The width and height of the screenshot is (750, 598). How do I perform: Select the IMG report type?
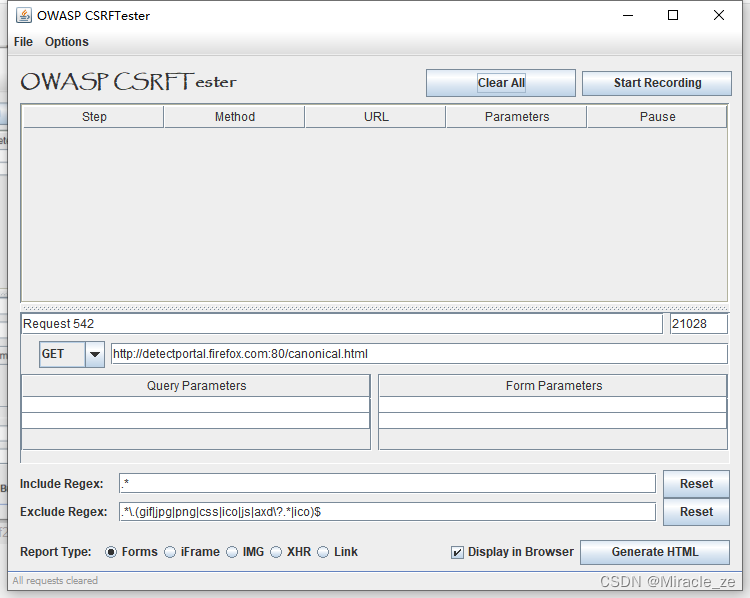(245, 552)
